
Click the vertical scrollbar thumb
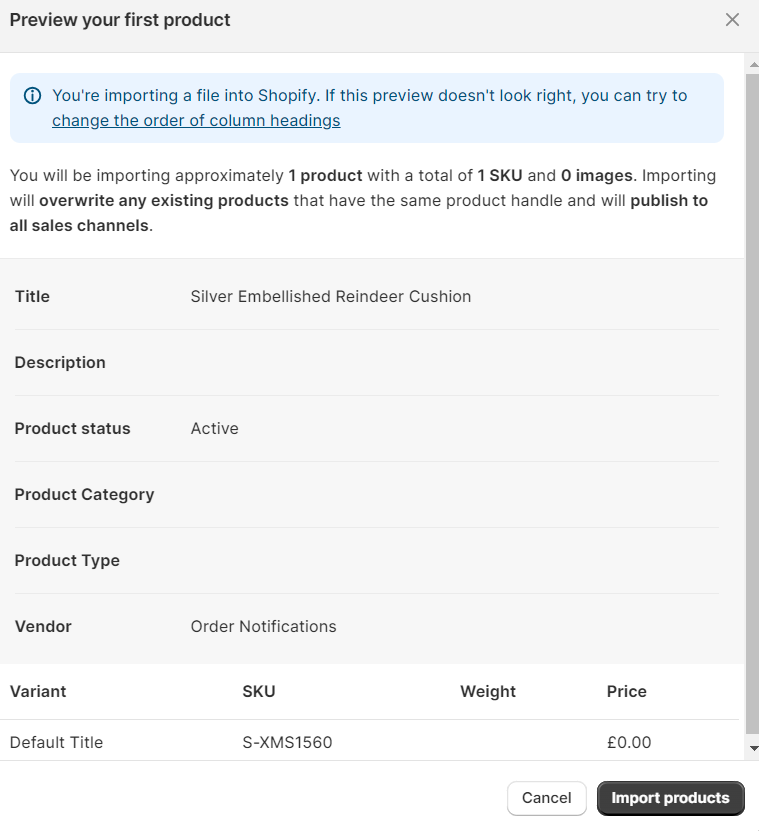coord(752,403)
